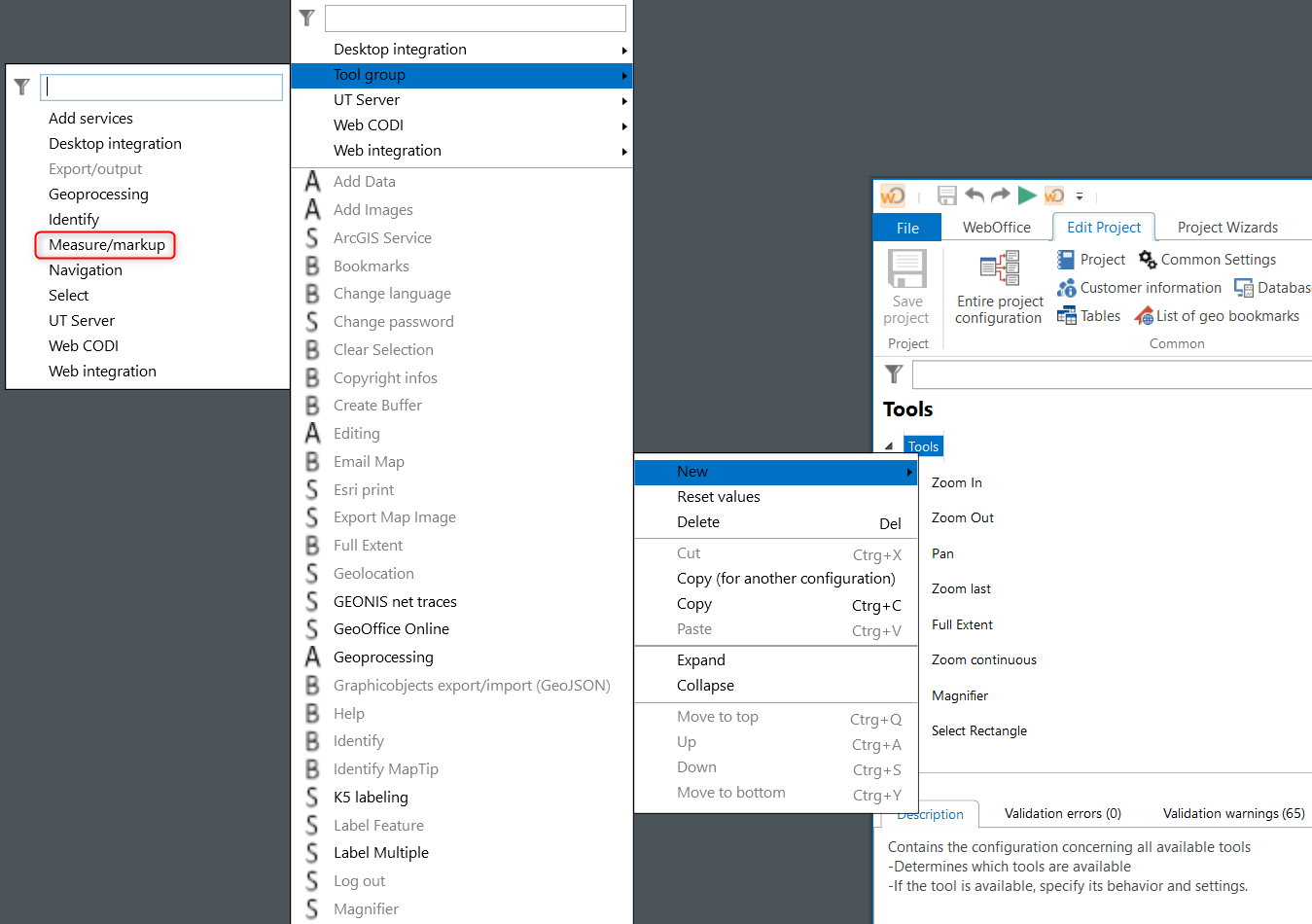
Task: Select Navigation in the left list
Action: pyautogui.click(x=86, y=270)
